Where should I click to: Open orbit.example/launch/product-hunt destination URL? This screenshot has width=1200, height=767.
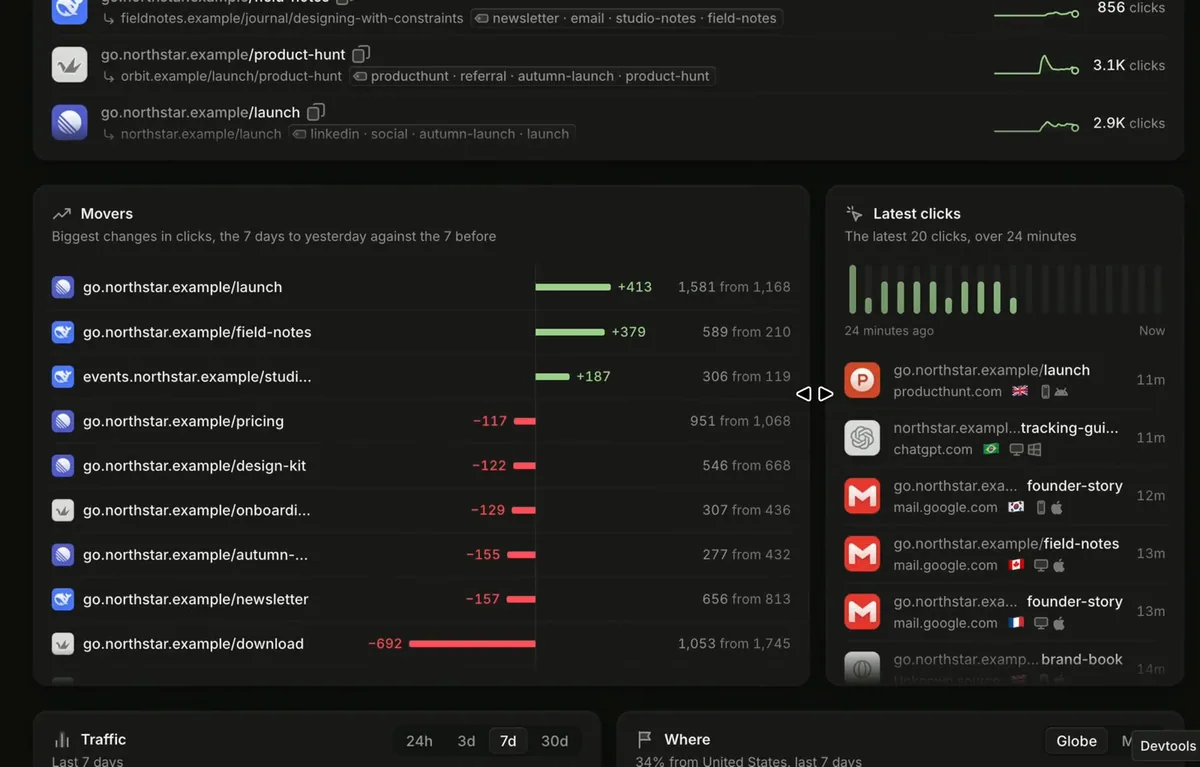[x=231, y=76]
